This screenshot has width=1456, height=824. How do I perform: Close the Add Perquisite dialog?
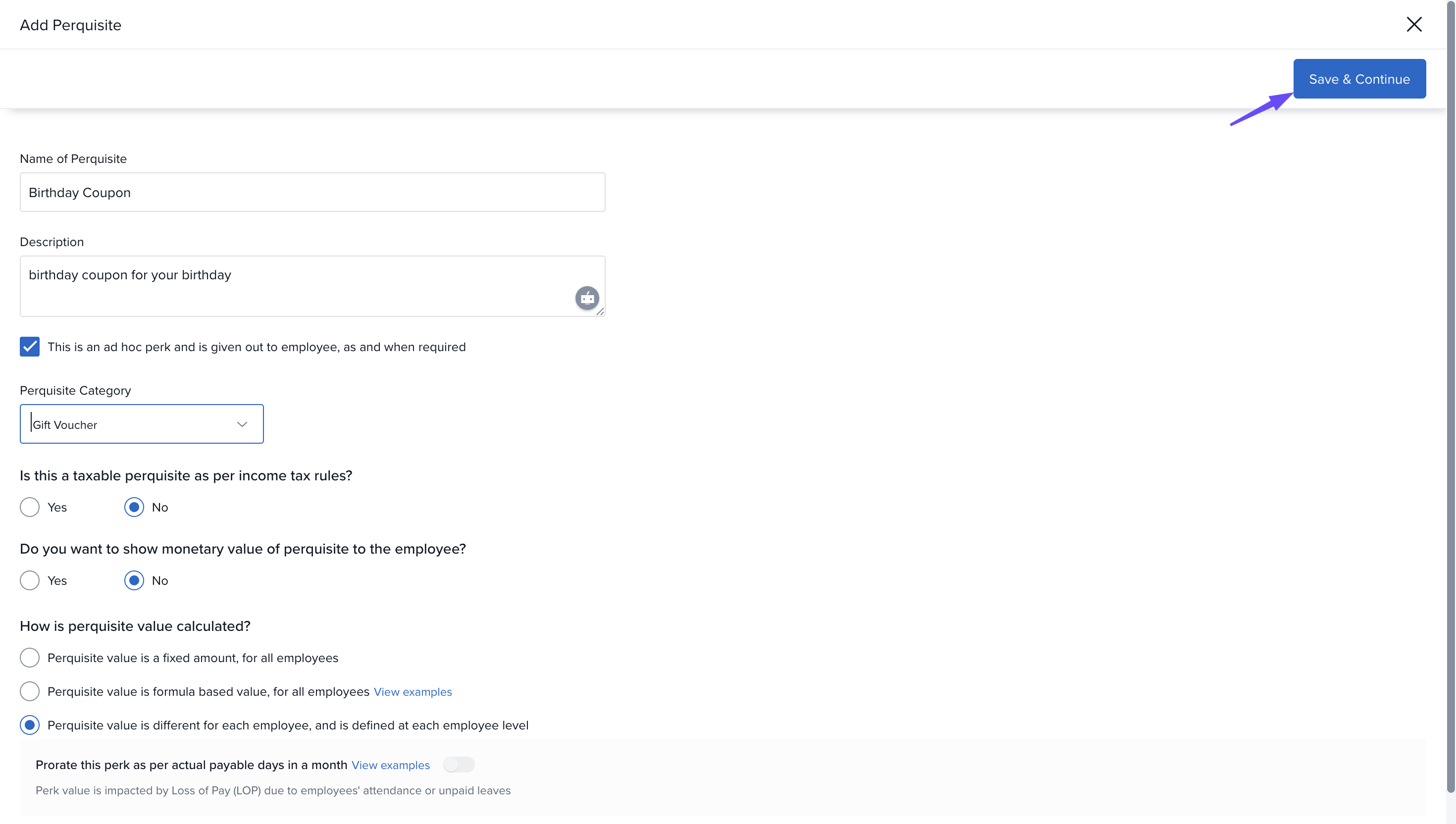pyautogui.click(x=1413, y=24)
